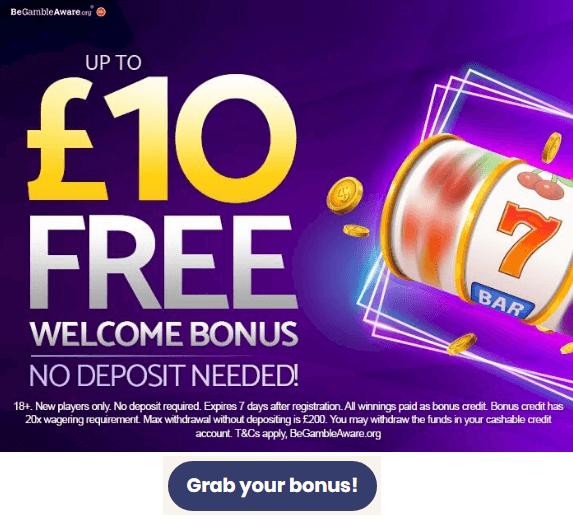
Task: Click the NO DEPOSIT NEEDED! text
Action: click(163, 375)
